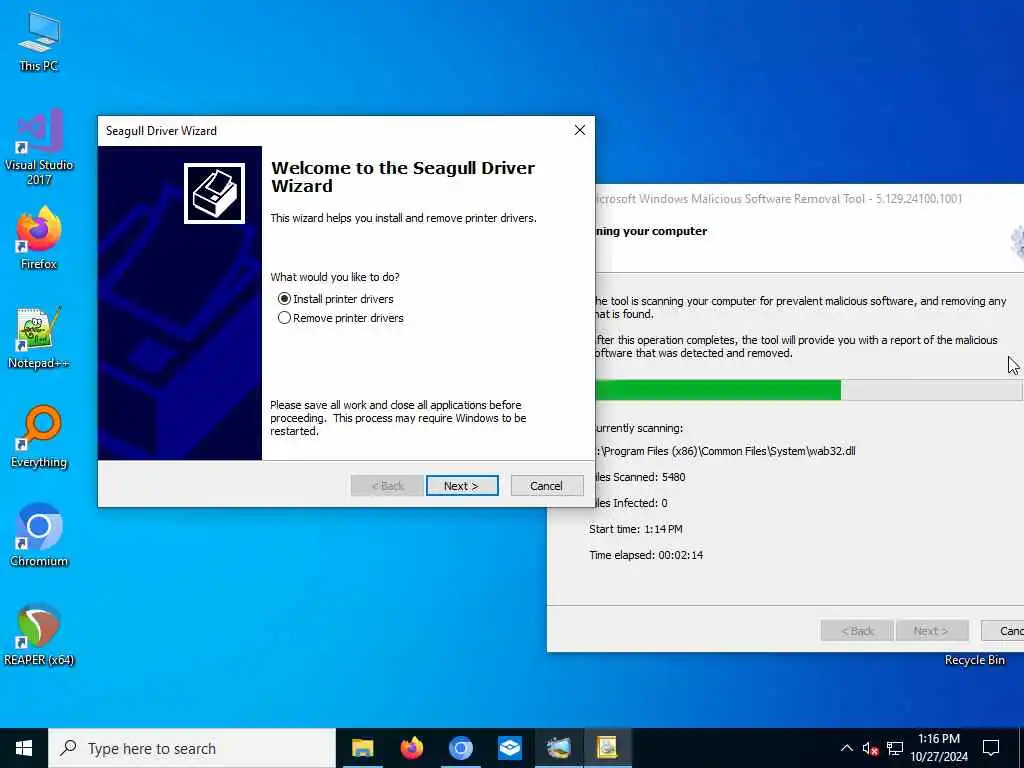This screenshot has width=1024, height=768.
Task: Open Firefox desktop shortcut
Action: [39, 238]
